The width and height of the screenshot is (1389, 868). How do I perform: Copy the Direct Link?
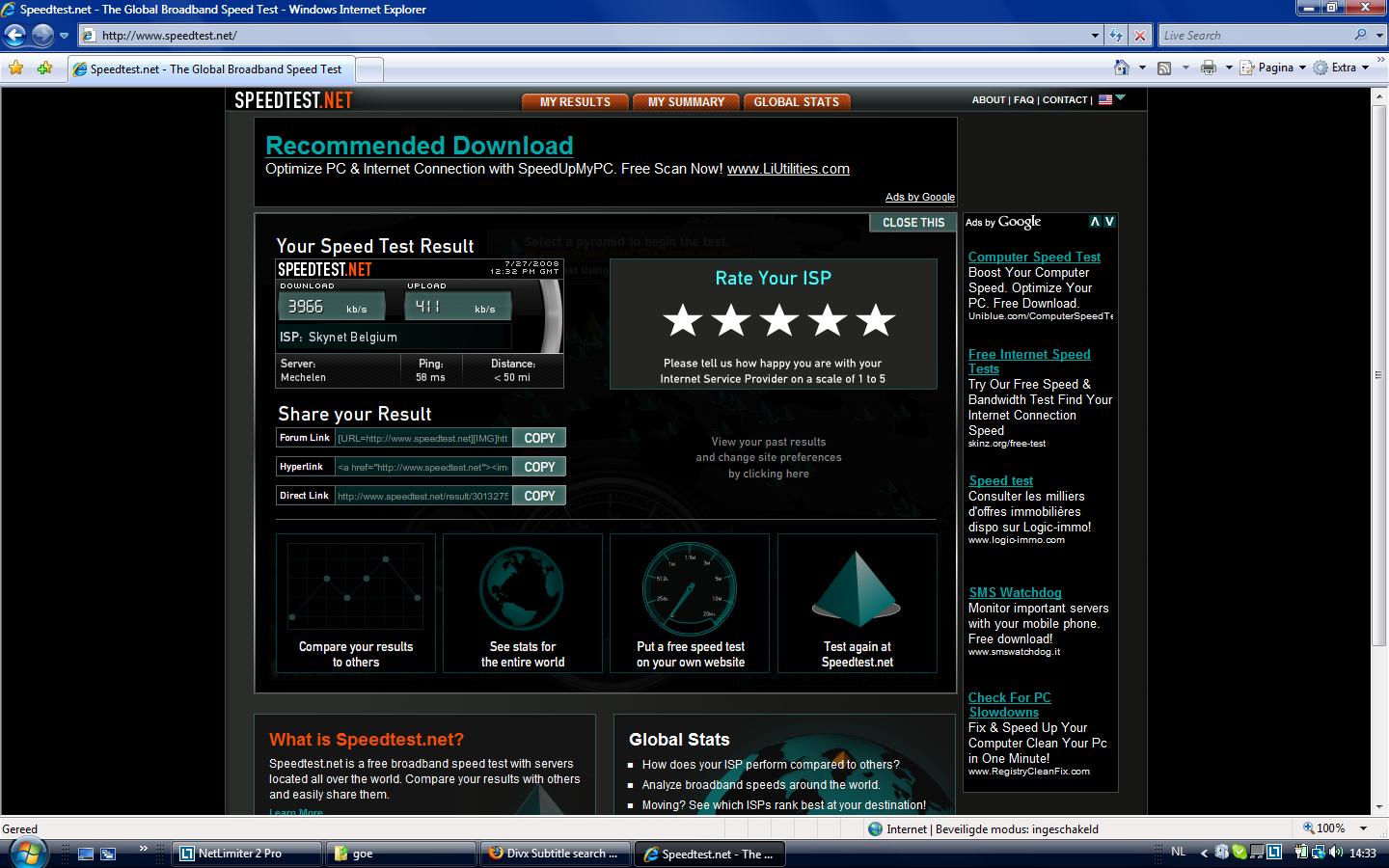(539, 496)
